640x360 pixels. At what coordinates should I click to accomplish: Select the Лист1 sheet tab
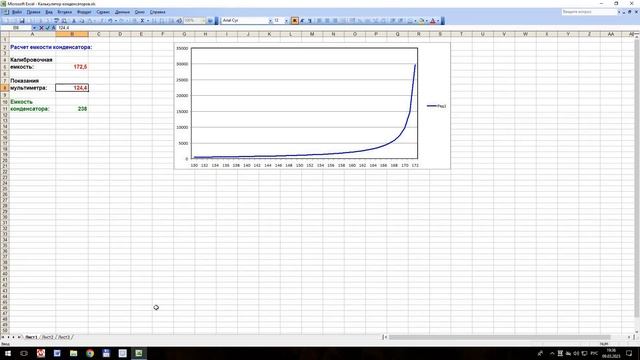click(x=31, y=337)
